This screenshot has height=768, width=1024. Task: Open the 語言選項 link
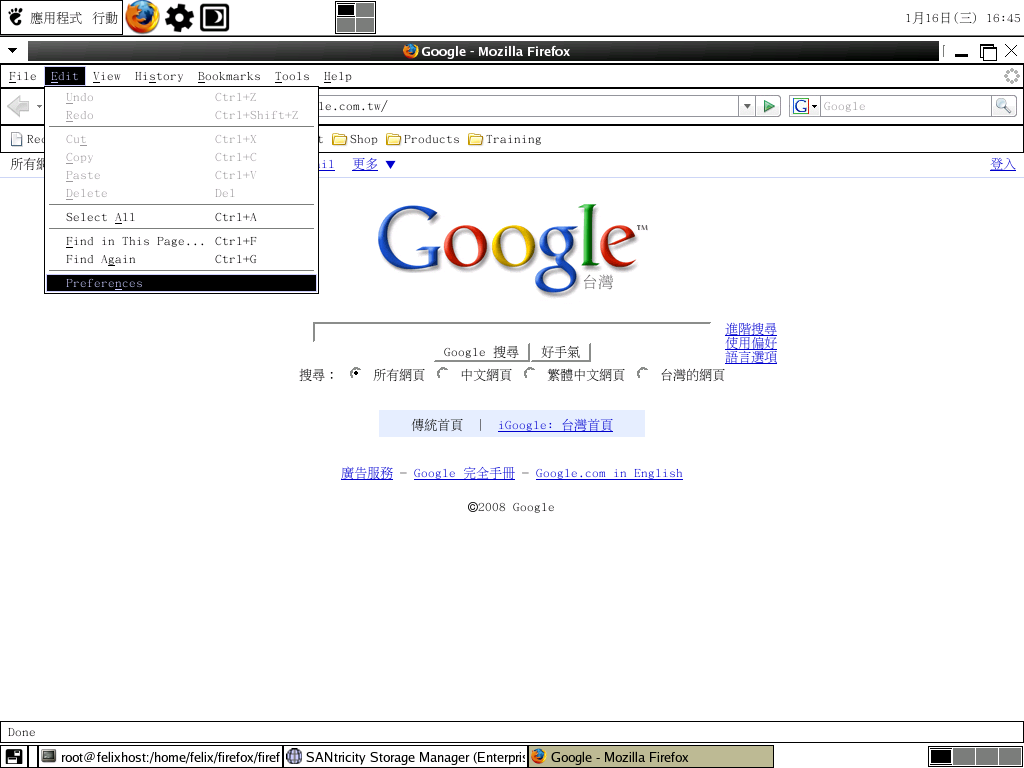coord(751,357)
